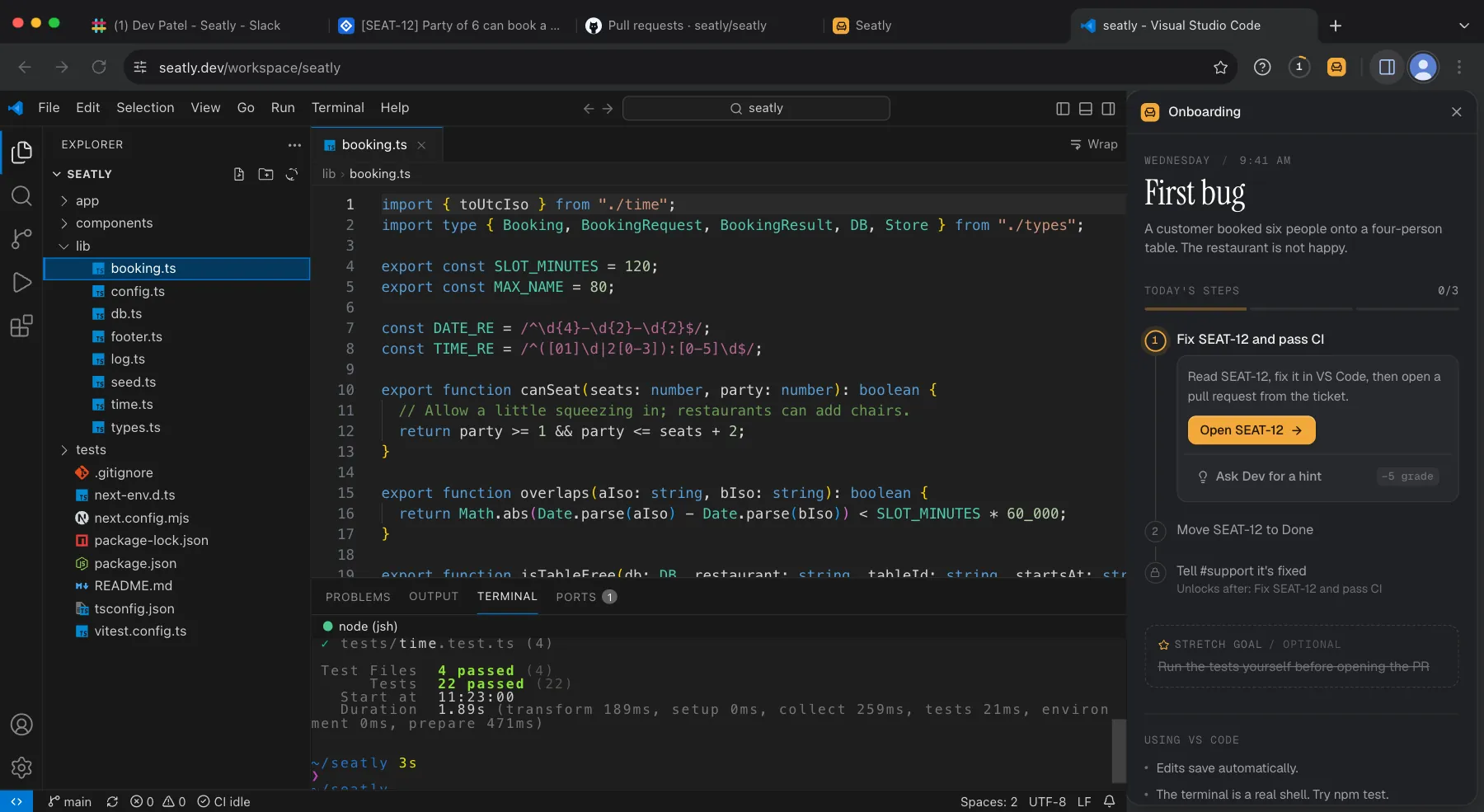The height and width of the screenshot is (812, 1484).
Task: Open Source Control view in activity bar
Action: coord(21,239)
